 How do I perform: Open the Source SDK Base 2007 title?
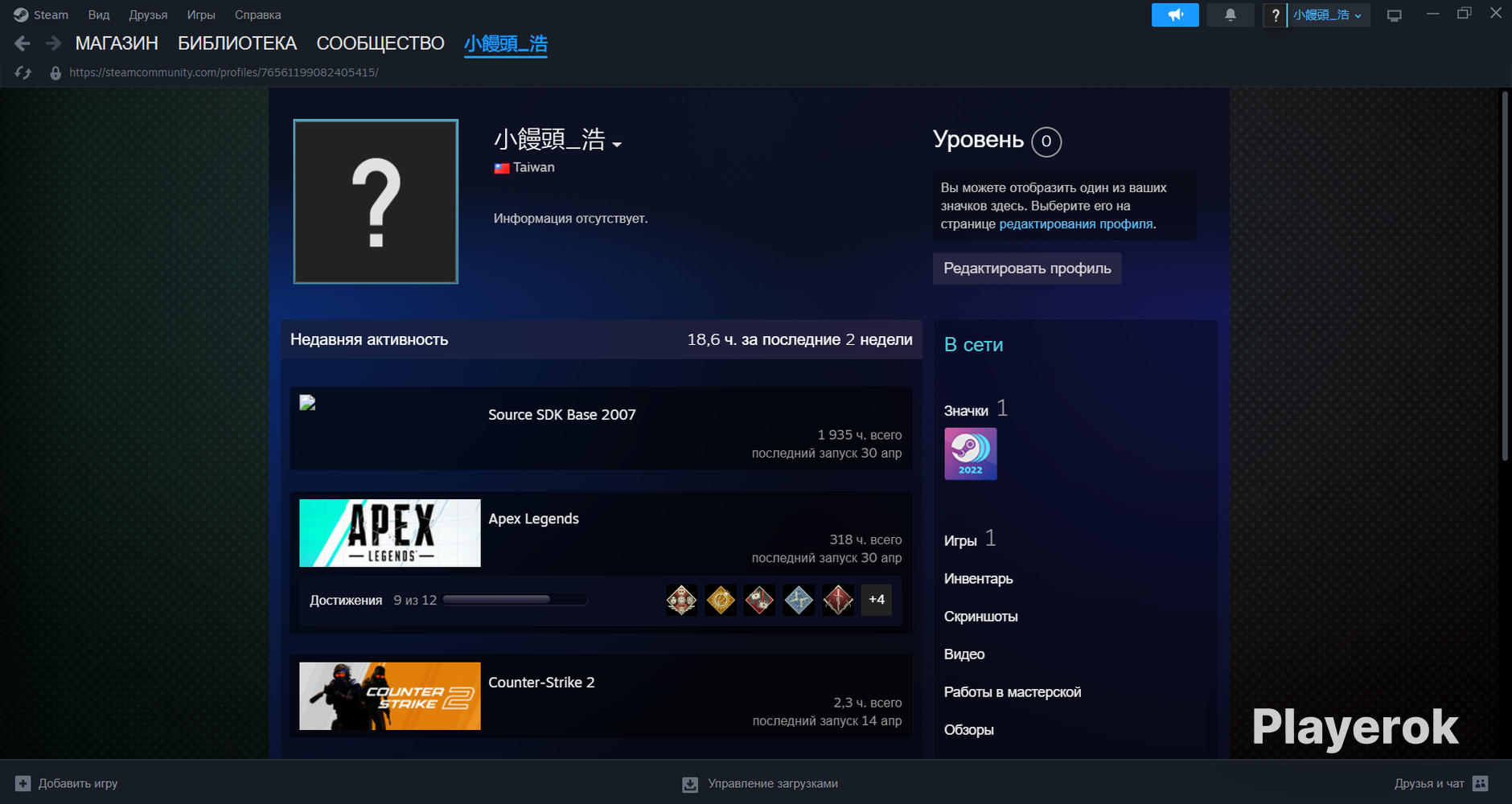pyautogui.click(x=562, y=415)
